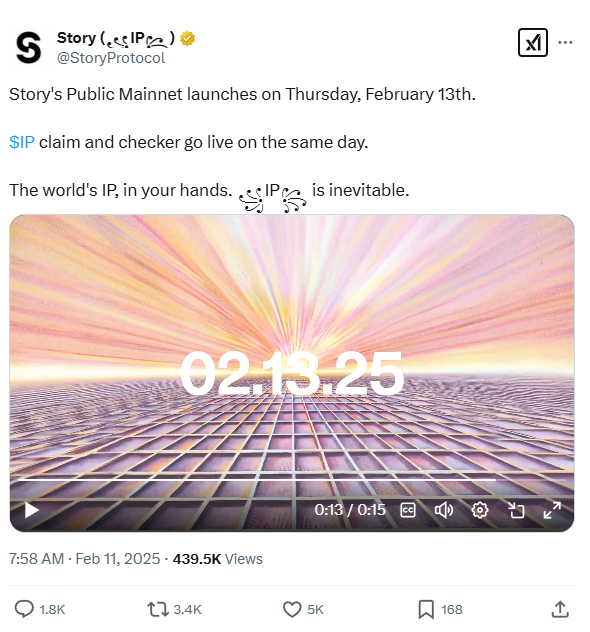Image resolution: width=590 pixels, height=632 pixels.
Task: Click the Story display name
Action: [x=116, y=38]
